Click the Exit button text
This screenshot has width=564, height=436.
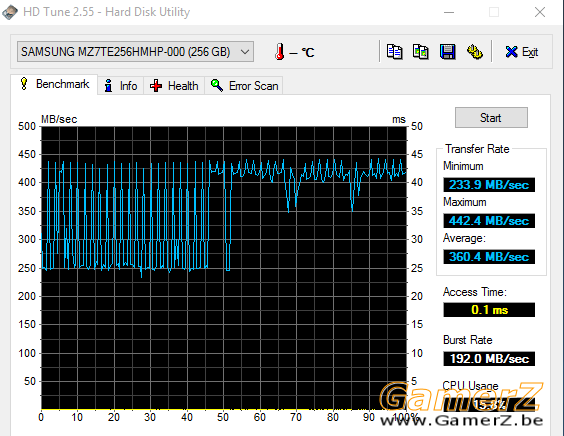530,52
